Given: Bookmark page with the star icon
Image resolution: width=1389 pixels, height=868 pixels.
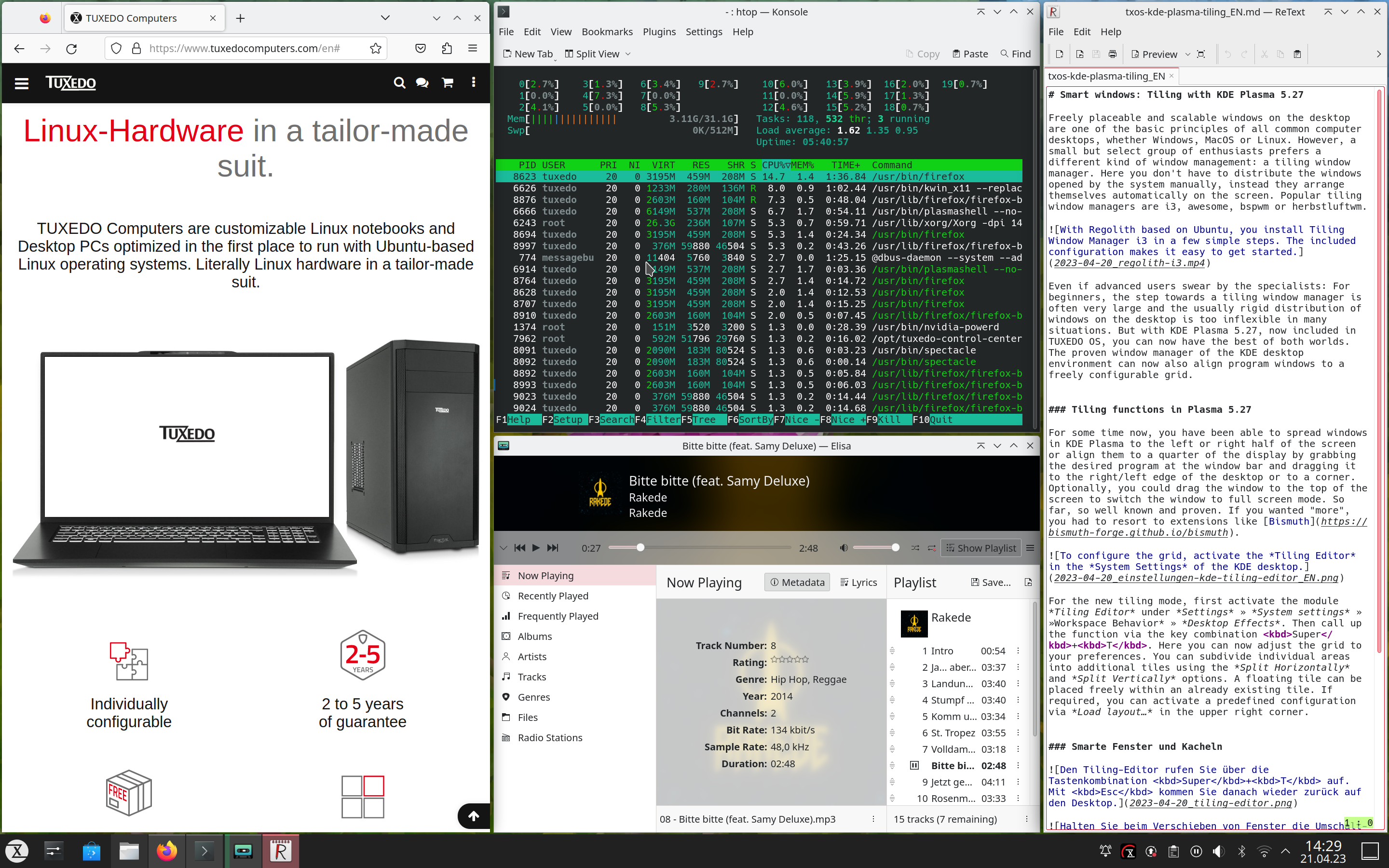Looking at the screenshot, I should pos(375,48).
